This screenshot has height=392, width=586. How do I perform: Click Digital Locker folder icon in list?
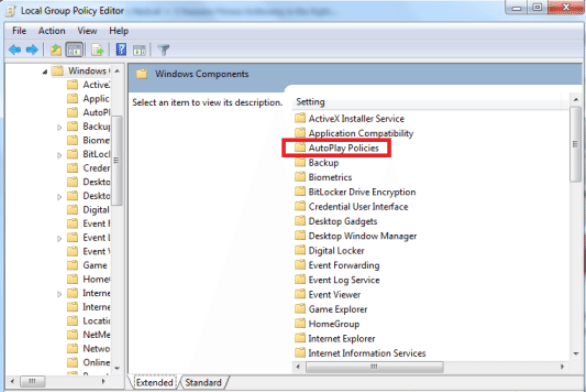tap(300, 250)
